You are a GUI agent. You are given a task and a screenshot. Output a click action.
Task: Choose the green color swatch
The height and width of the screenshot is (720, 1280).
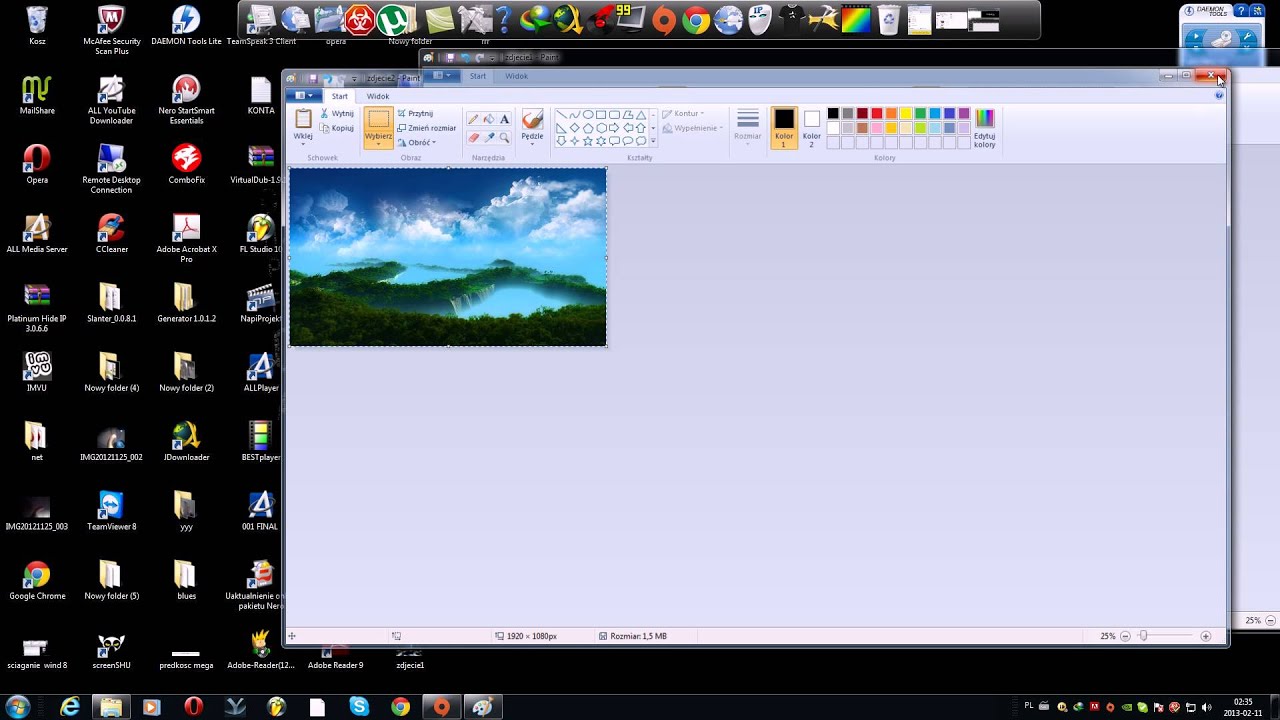920,114
